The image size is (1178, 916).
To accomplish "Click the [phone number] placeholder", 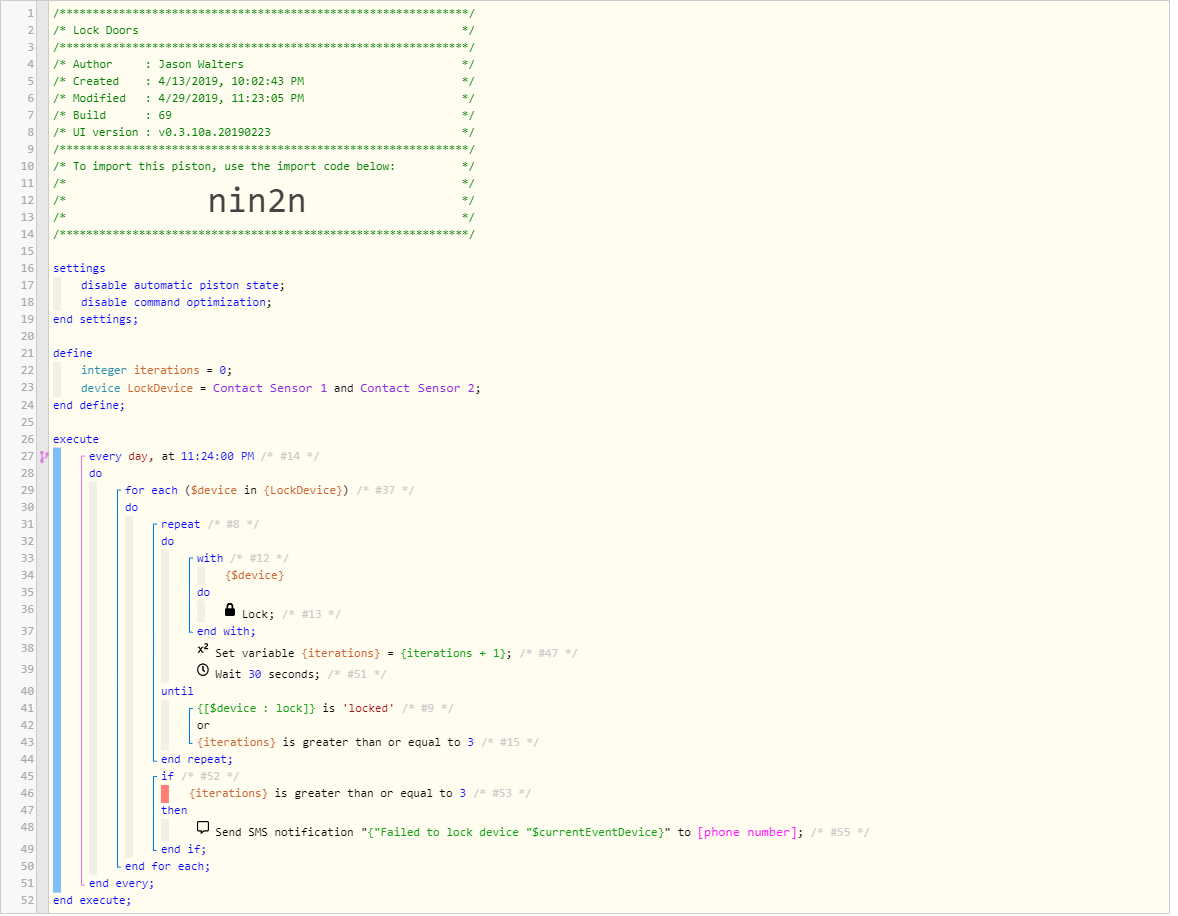I will (747, 833).
